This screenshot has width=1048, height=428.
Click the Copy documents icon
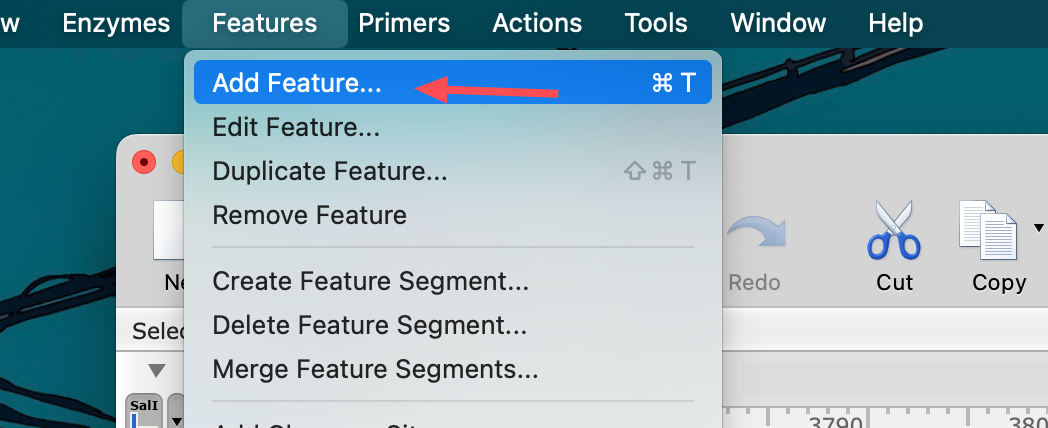point(988,232)
